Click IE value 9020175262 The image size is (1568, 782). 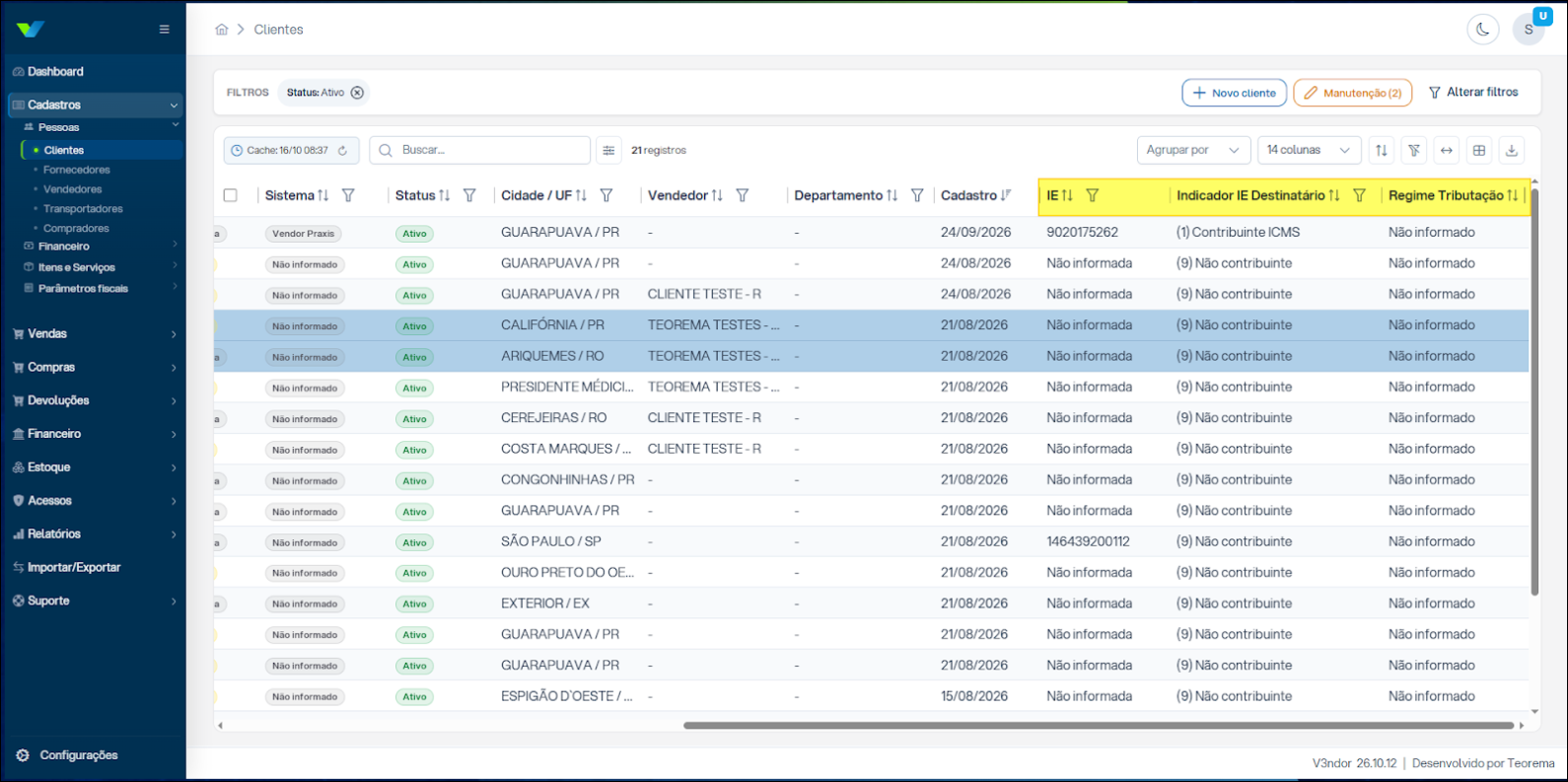click(1082, 233)
